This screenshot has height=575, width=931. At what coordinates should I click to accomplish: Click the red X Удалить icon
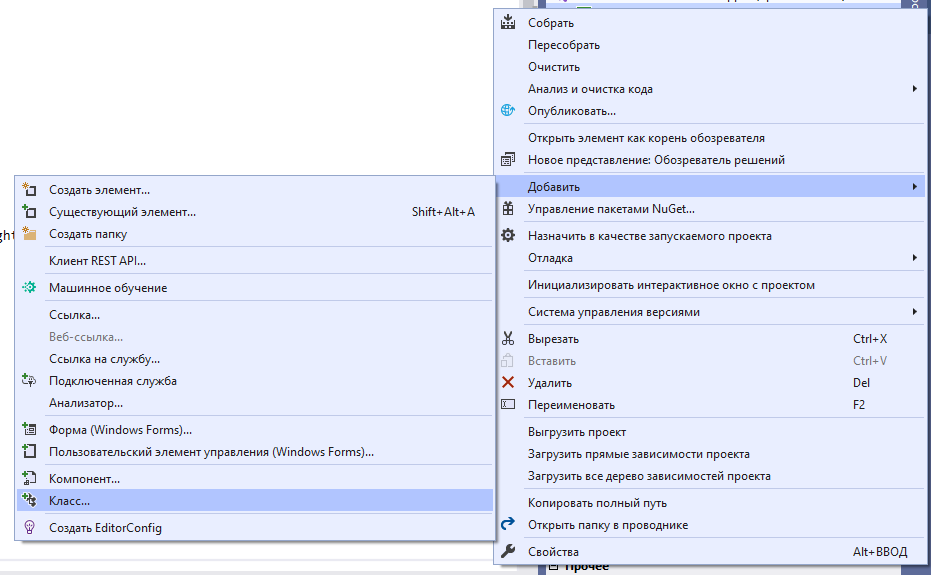pyautogui.click(x=508, y=383)
